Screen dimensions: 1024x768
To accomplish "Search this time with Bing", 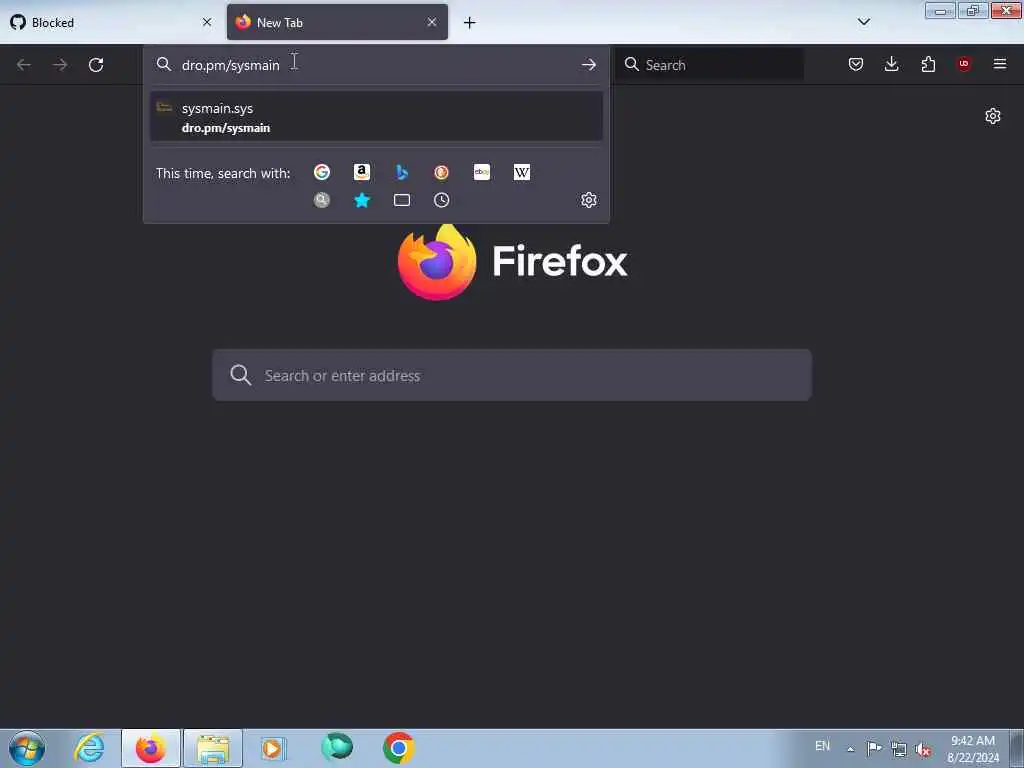I will click(402, 172).
